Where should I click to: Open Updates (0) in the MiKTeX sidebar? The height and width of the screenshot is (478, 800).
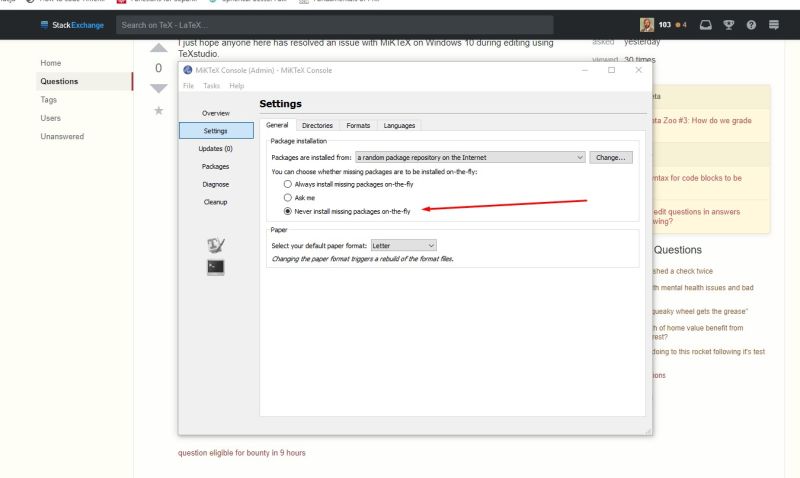(216, 148)
